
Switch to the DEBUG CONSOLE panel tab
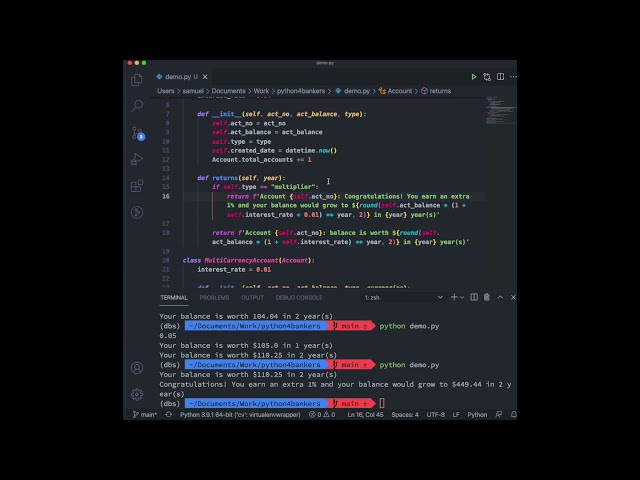tap(299, 298)
